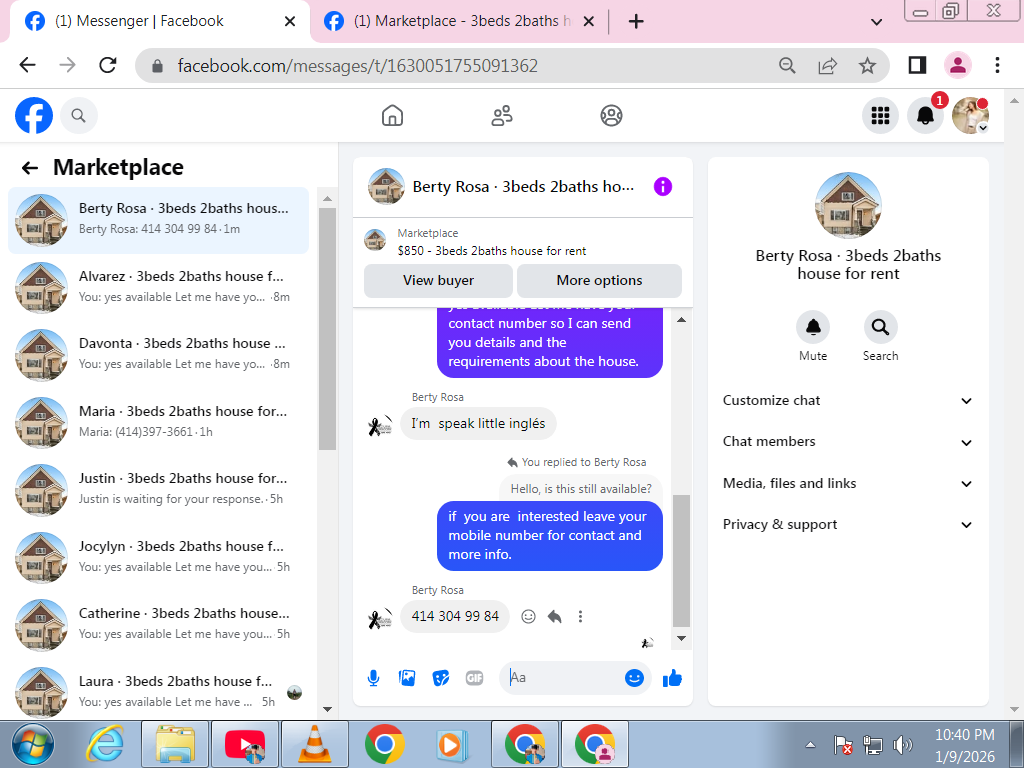Open a new Chrome tab

pos(636,22)
